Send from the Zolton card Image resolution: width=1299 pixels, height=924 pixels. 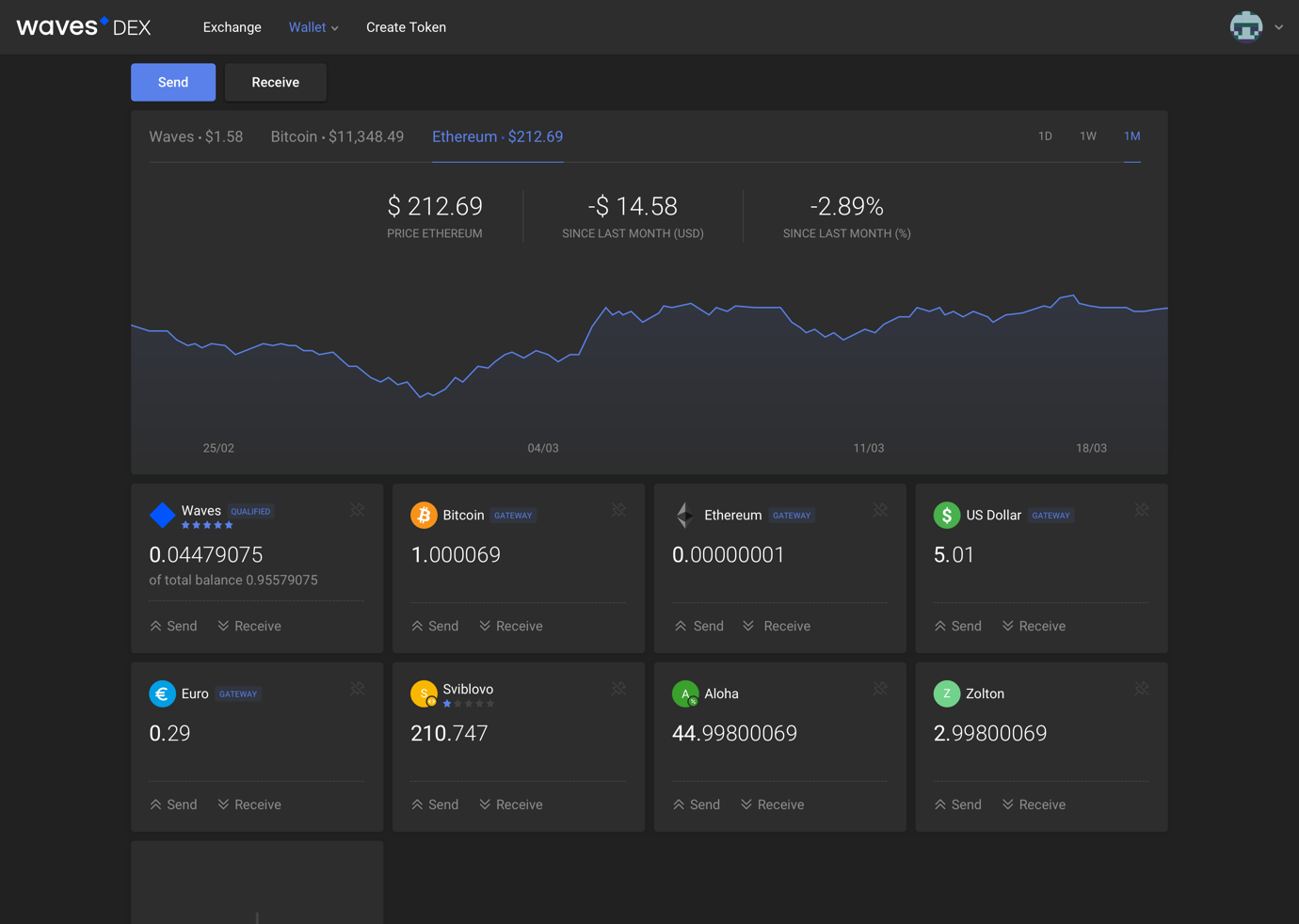tap(958, 805)
